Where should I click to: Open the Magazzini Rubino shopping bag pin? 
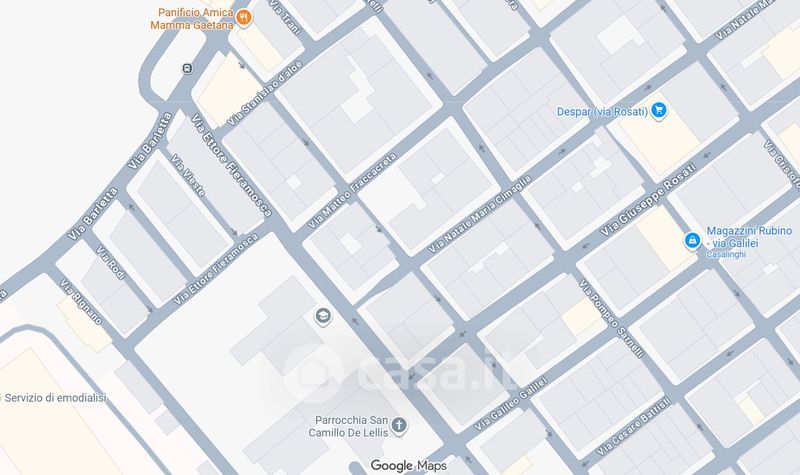click(x=692, y=240)
